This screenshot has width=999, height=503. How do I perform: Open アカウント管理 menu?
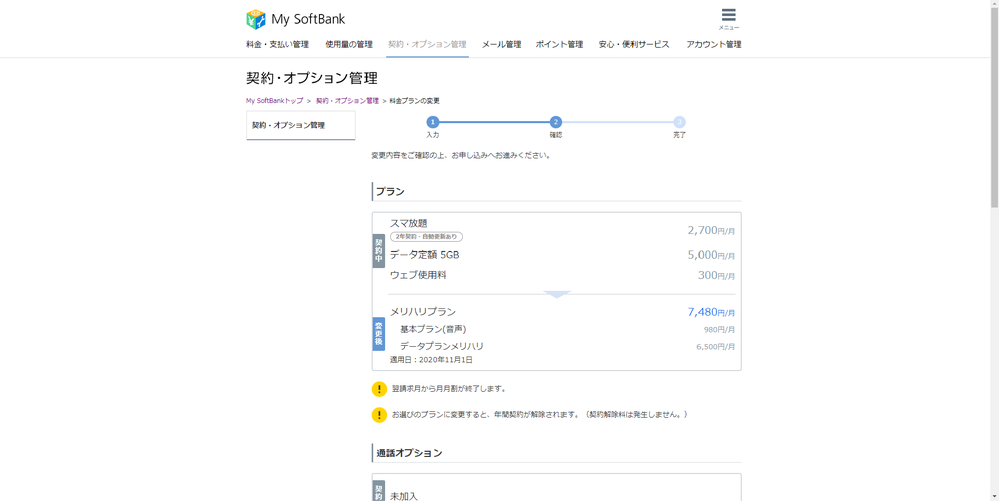[714, 45]
